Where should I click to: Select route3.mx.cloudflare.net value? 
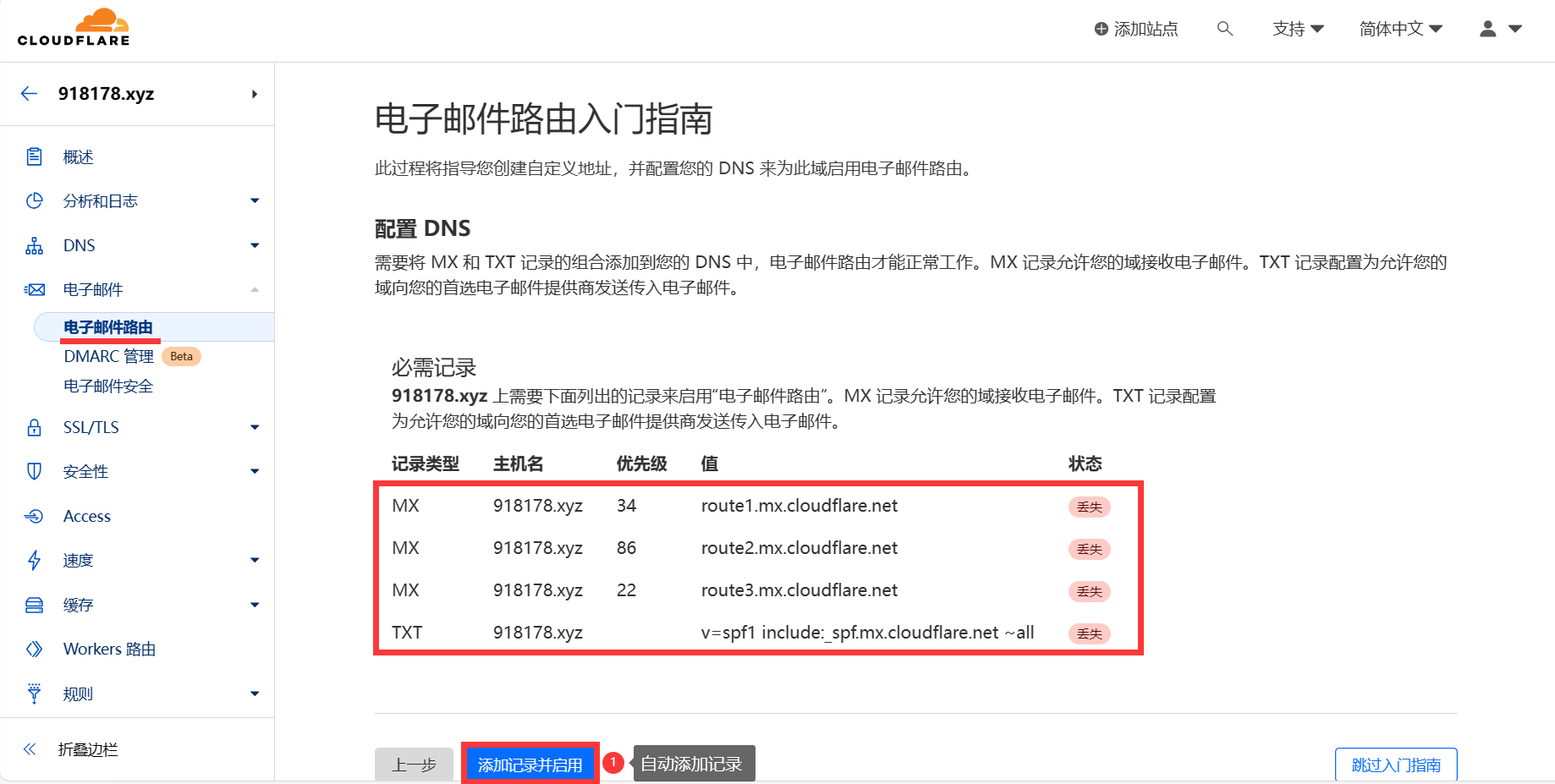(799, 589)
